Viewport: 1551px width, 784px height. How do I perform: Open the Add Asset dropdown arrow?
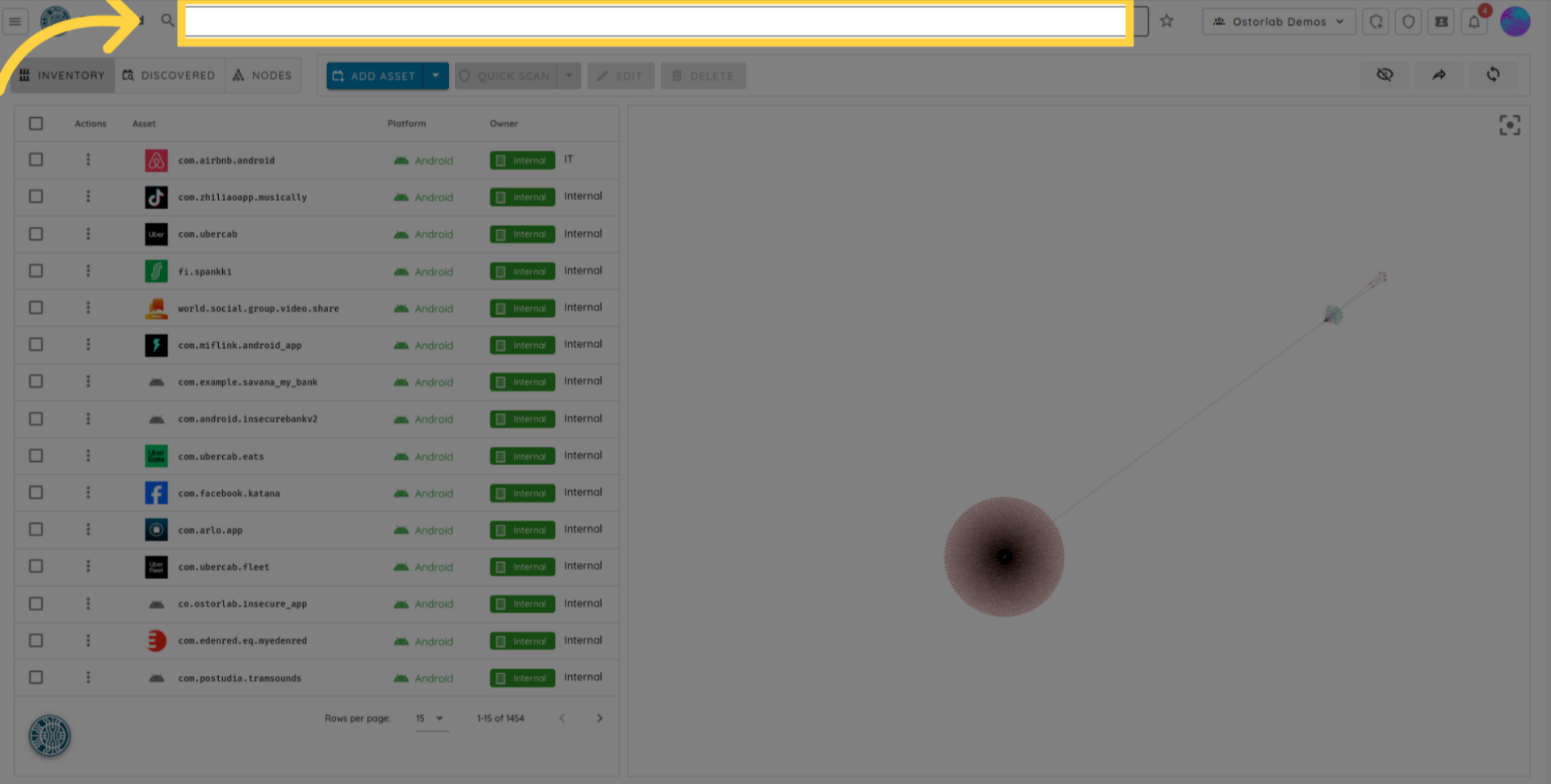pos(435,76)
